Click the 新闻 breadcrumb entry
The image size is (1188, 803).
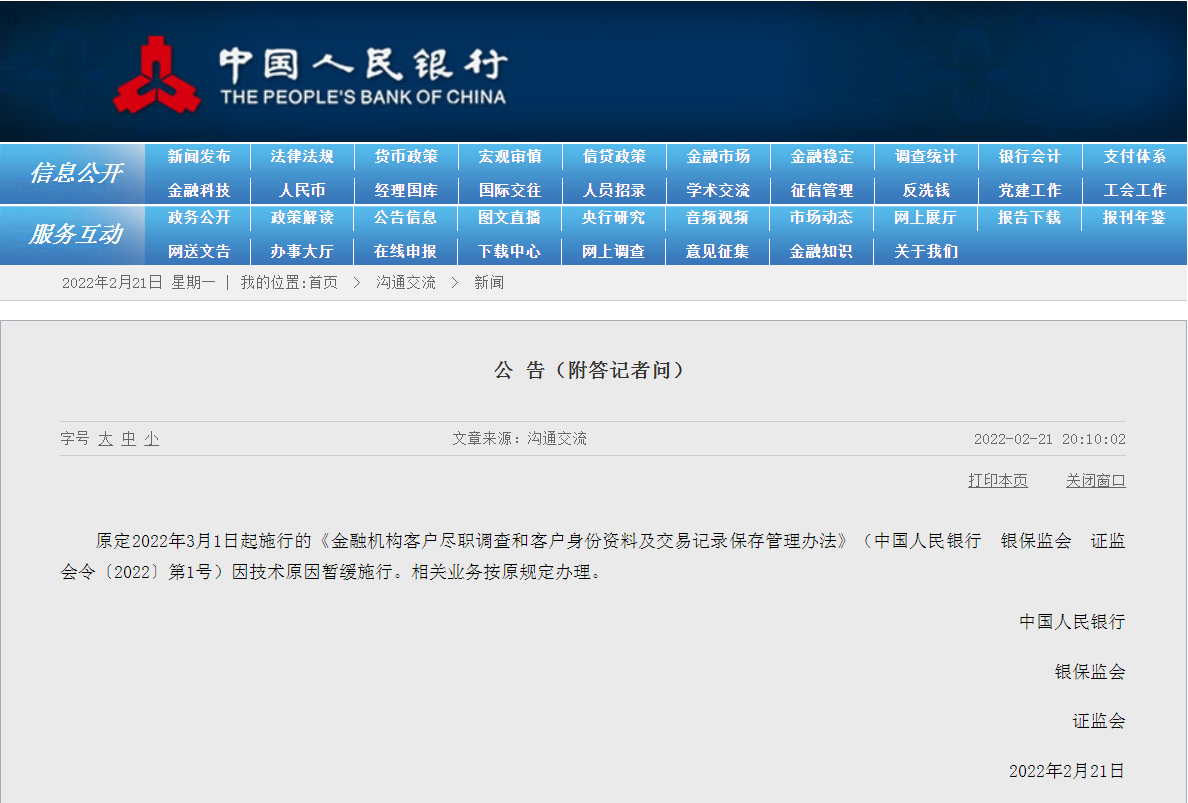point(490,282)
